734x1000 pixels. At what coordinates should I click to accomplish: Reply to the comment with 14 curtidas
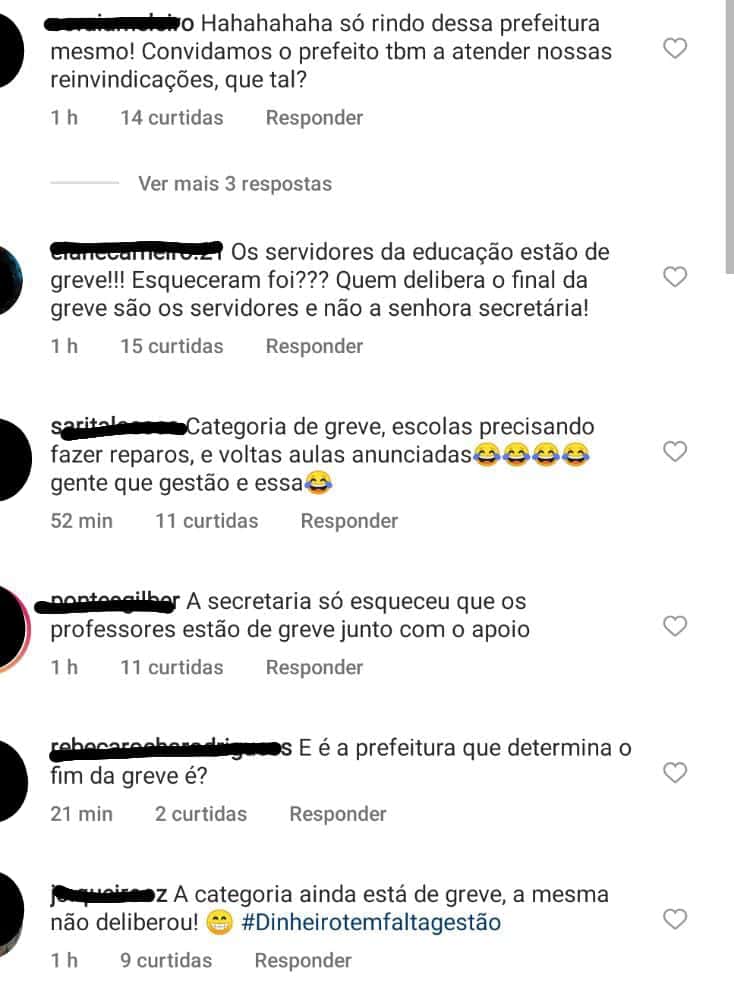click(314, 117)
